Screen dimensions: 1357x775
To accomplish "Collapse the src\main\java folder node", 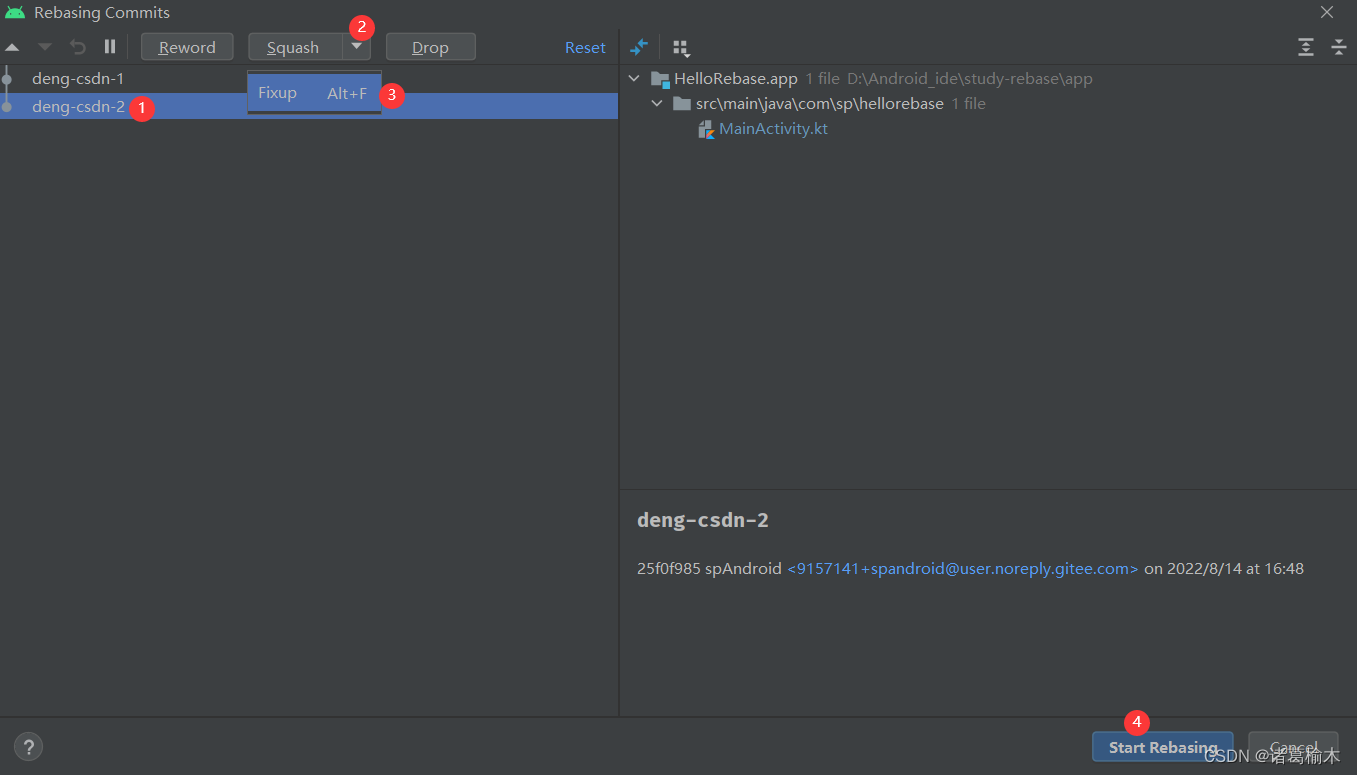I will (657, 103).
